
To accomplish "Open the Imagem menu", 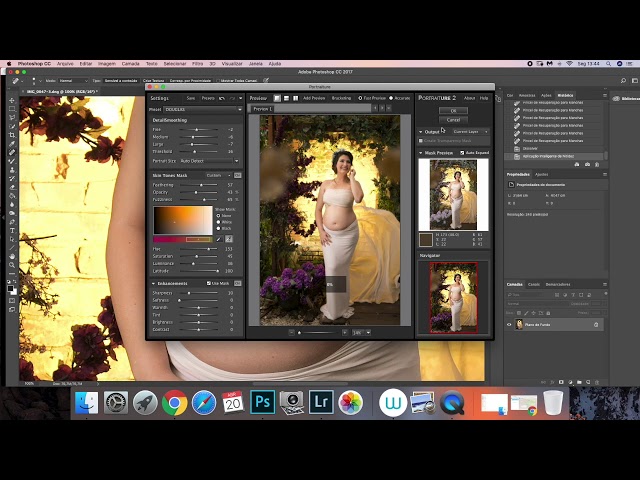I will coord(107,64).
